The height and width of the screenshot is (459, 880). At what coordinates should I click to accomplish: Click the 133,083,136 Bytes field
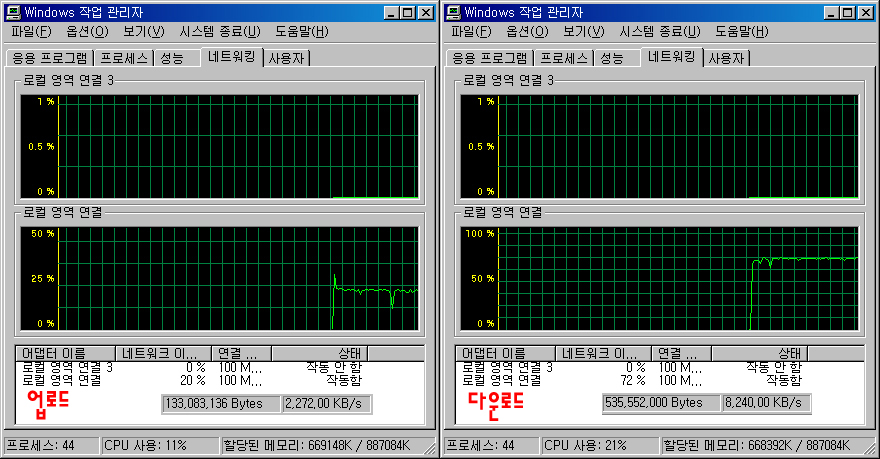point(221,404)
